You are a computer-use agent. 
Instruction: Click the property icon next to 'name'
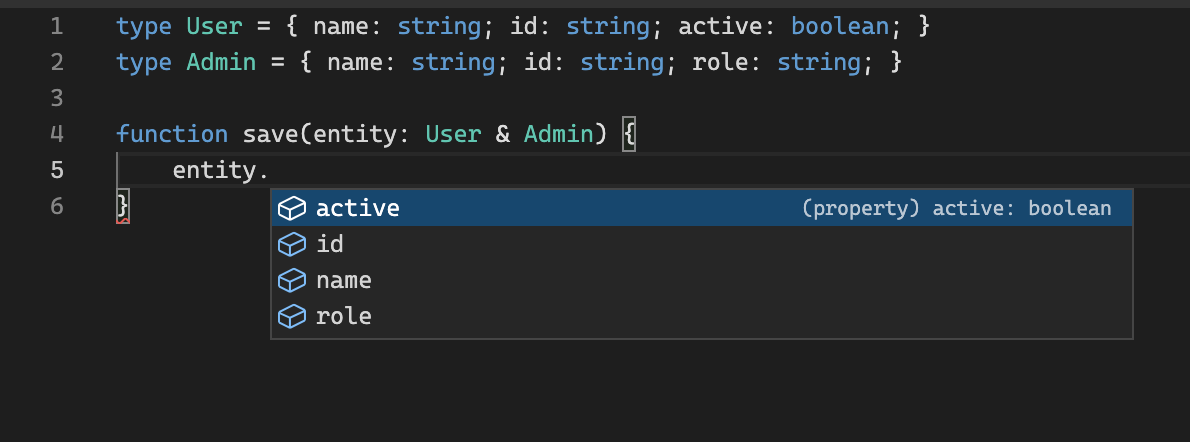(x=291, y=280)
